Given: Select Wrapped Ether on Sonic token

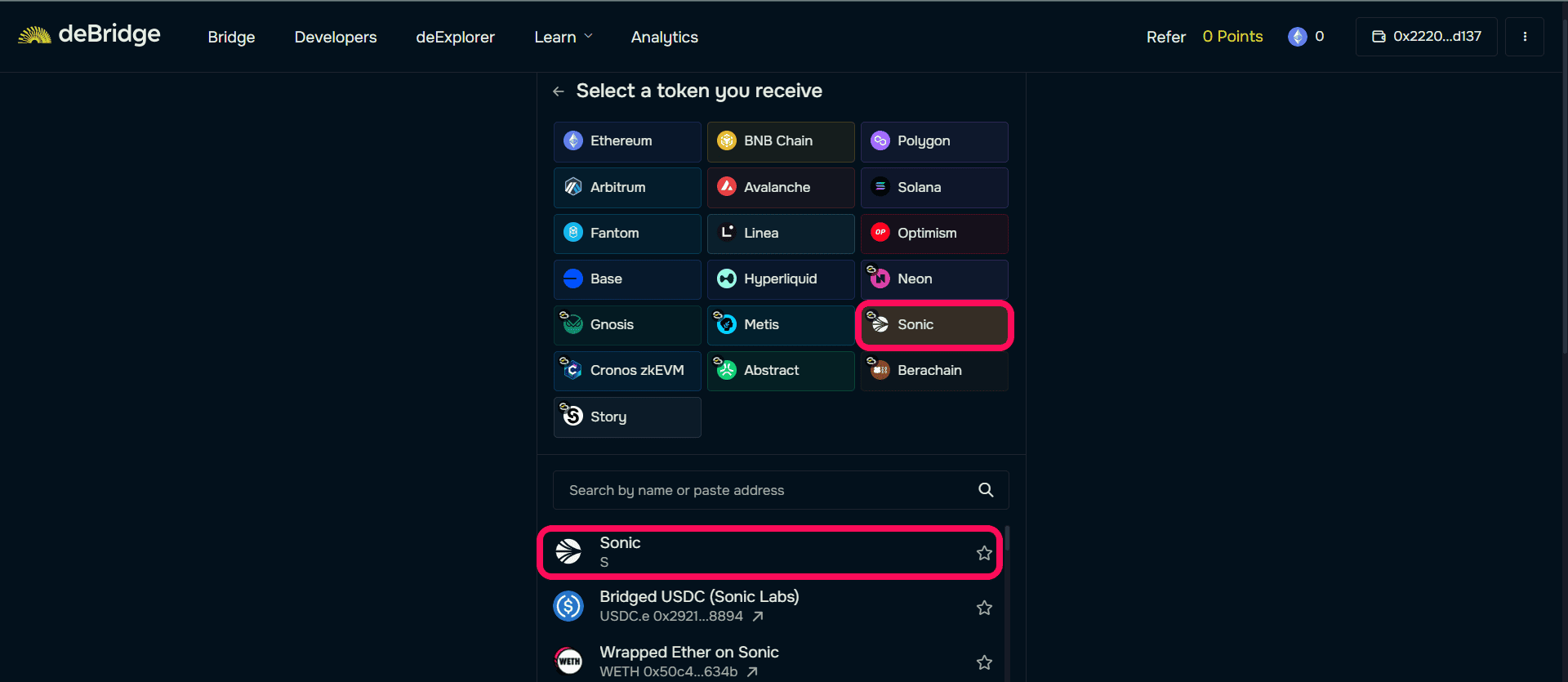Looking at the screenshot, I should click(770, 661).
